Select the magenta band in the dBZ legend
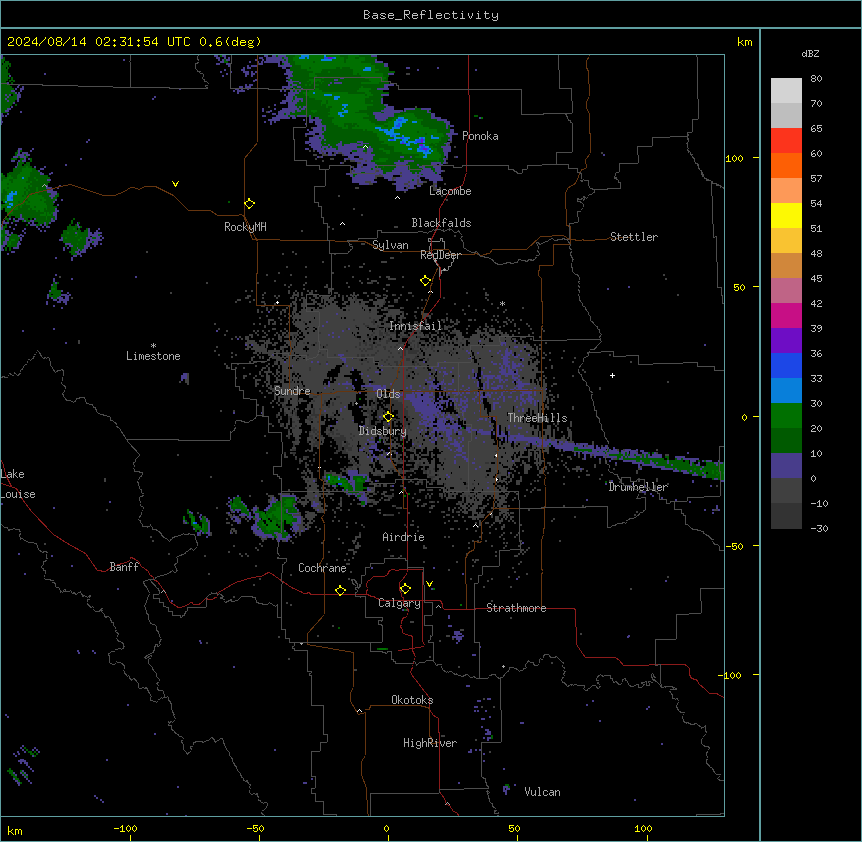862x842 pixels. (786, 315)
